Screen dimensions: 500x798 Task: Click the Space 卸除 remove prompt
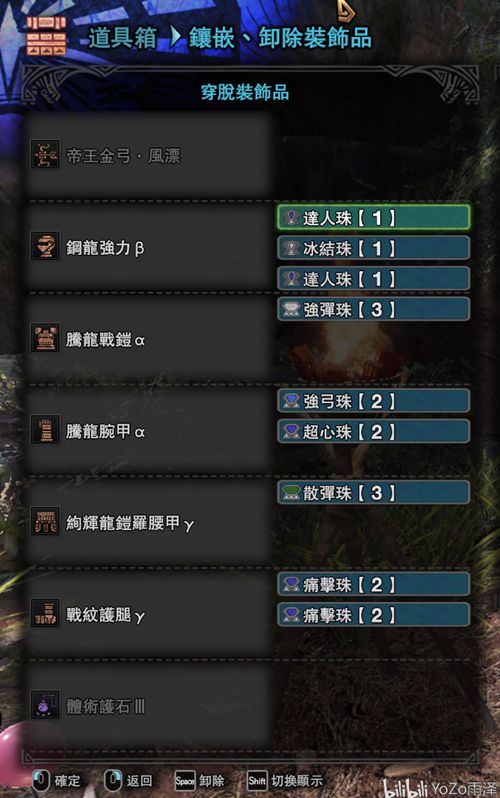(200, 781)
